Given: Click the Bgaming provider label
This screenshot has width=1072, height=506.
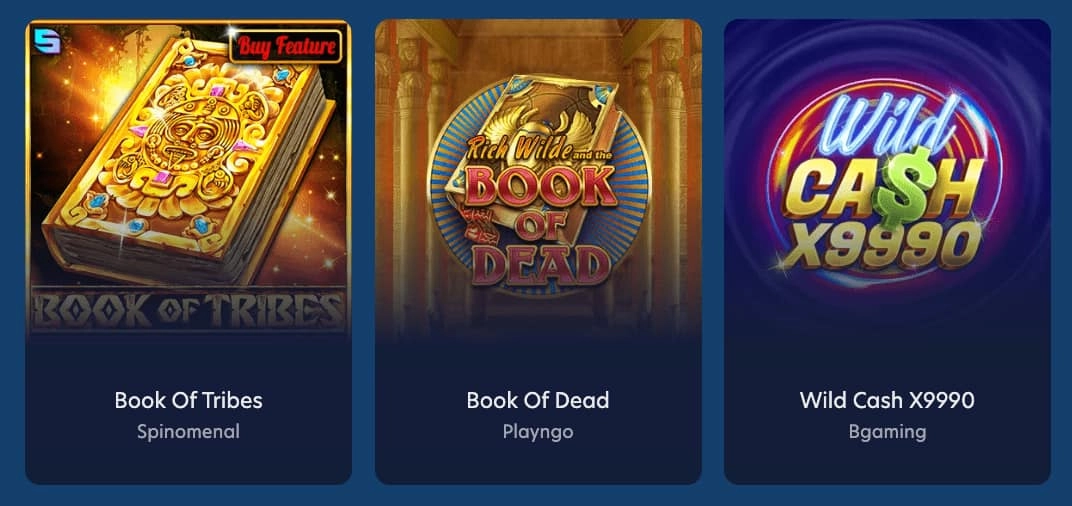Looking at the screenshot, I should 887,432.
